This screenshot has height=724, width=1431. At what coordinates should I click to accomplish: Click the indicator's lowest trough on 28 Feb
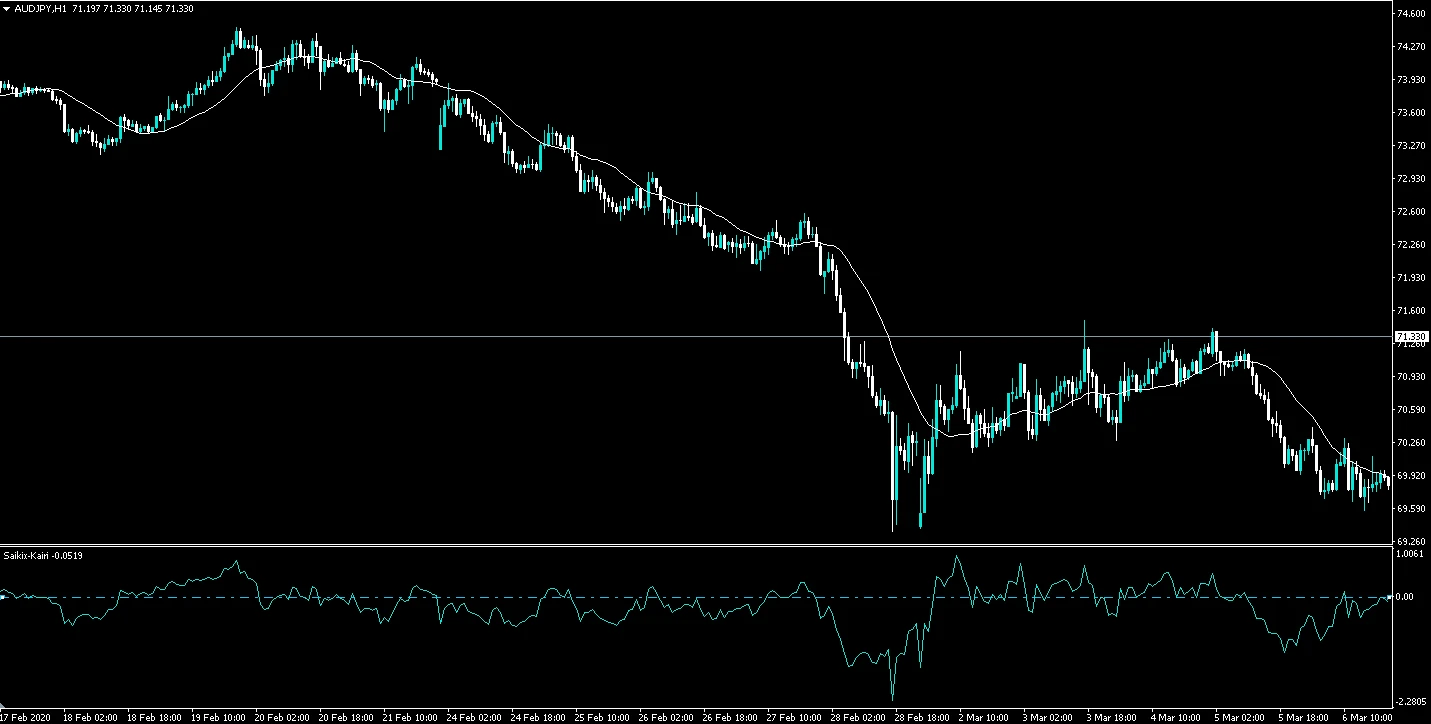[892, 698]
